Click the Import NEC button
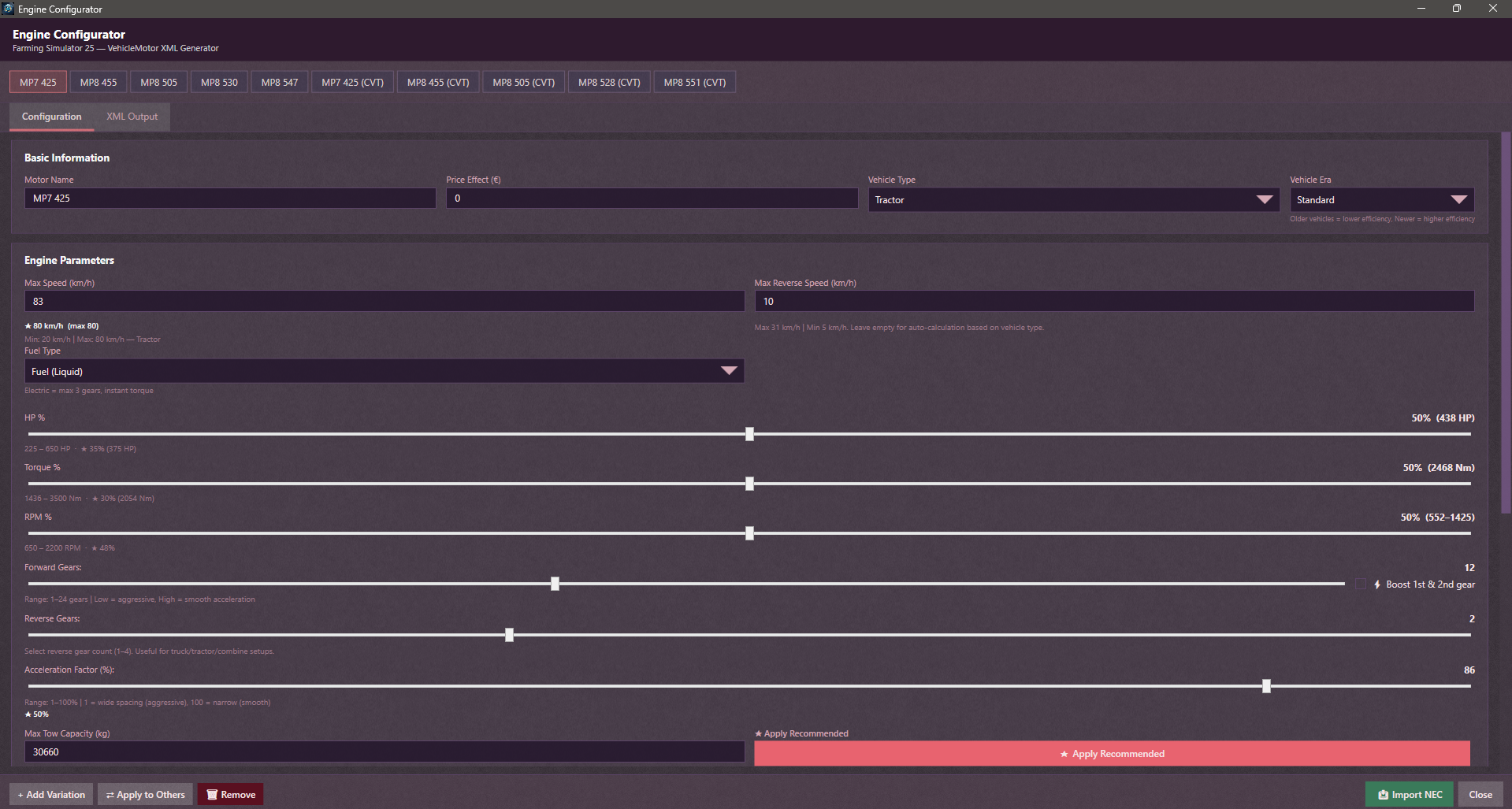Image resolution: width=1512 pixels, height=809 pixels. click(1410, 795)
